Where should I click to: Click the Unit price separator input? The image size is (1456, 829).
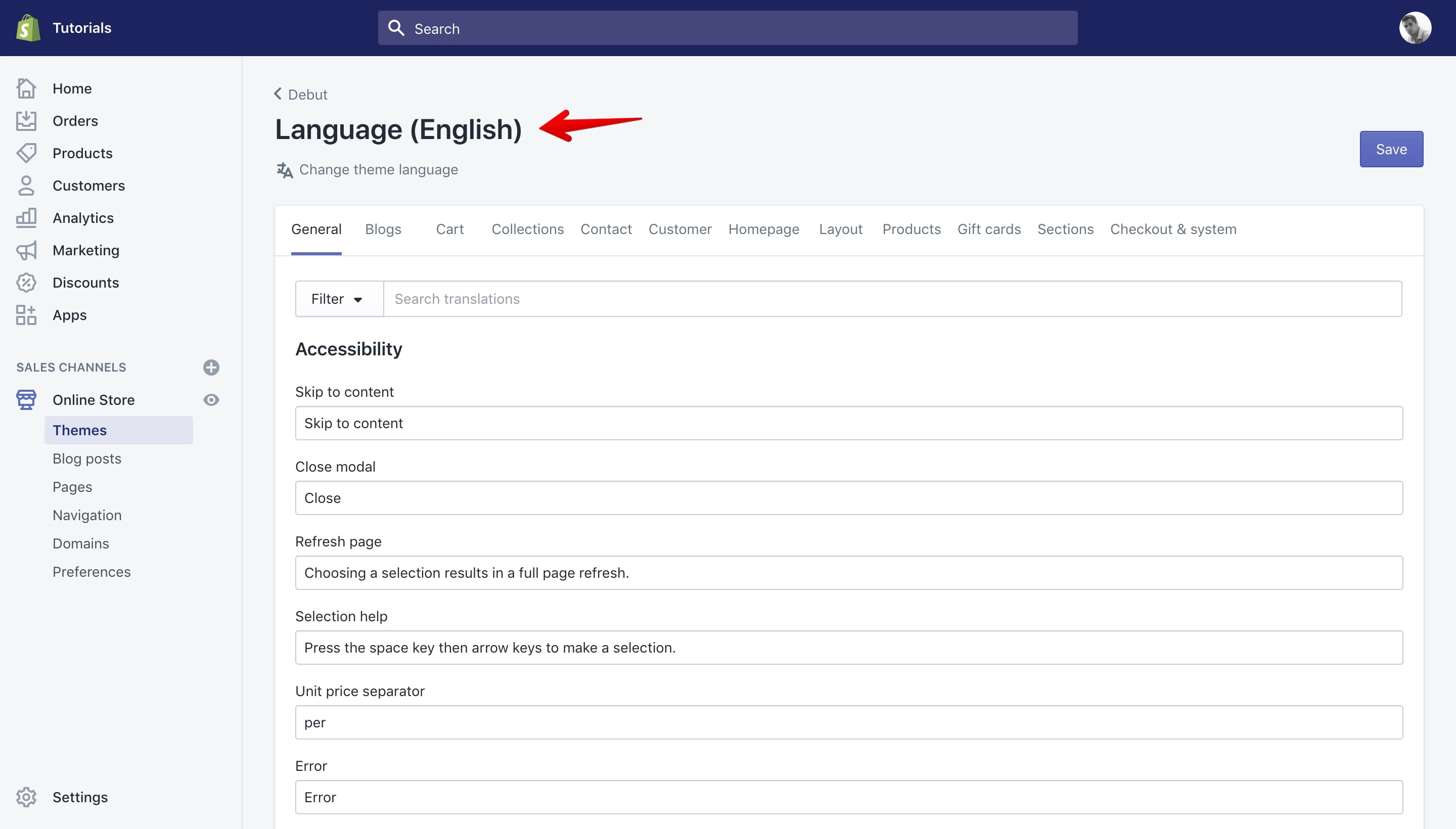(x=849, y=722)
